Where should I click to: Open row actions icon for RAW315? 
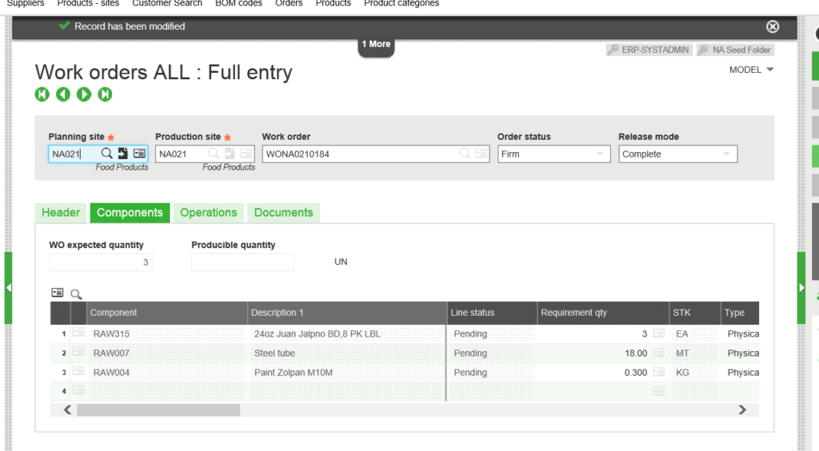[78, 332]
